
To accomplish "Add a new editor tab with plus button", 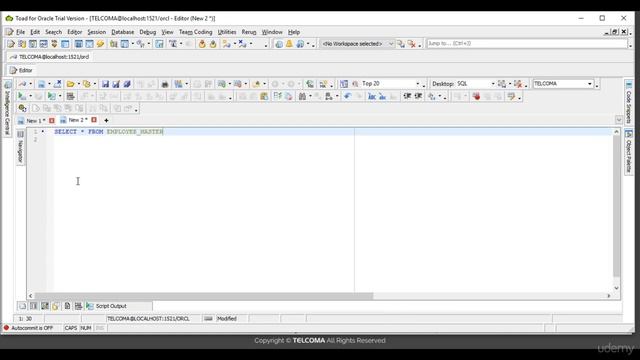I will click(106, 120).
